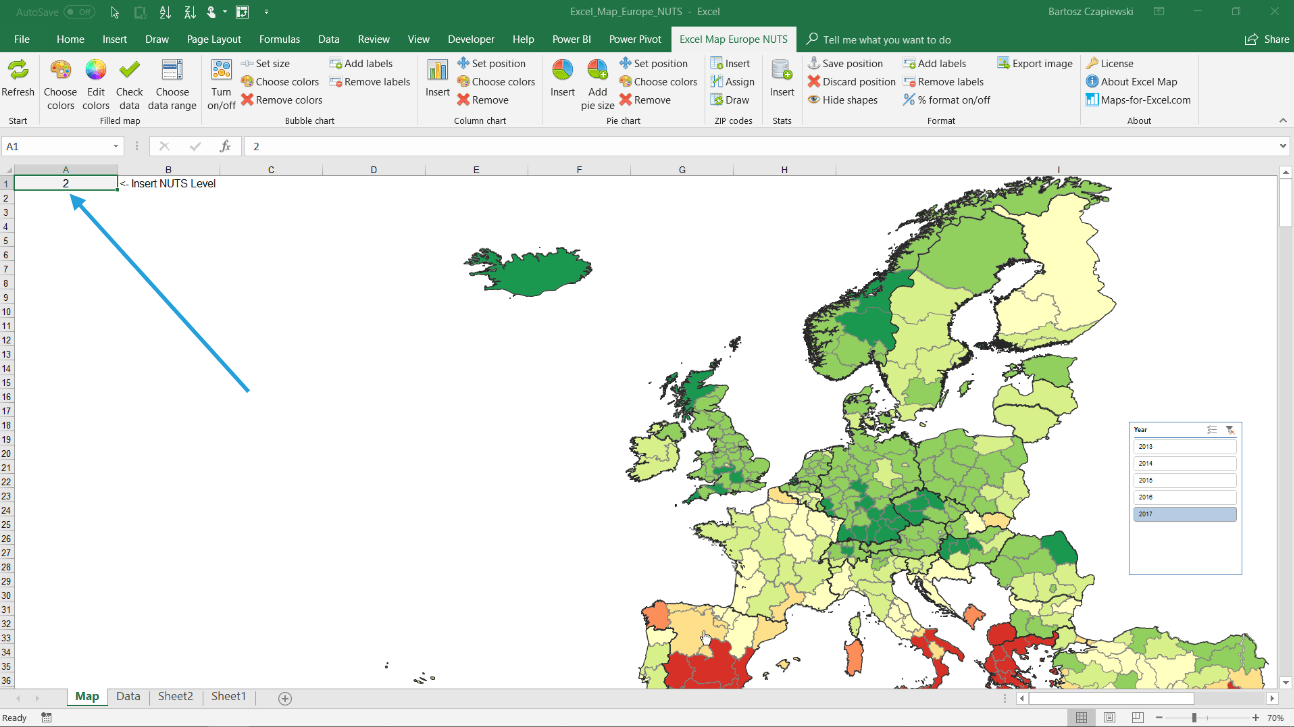The image size is (1294, 727).
Task: Open the Power Pivot ribbon tab
Action: pos(635,39)
